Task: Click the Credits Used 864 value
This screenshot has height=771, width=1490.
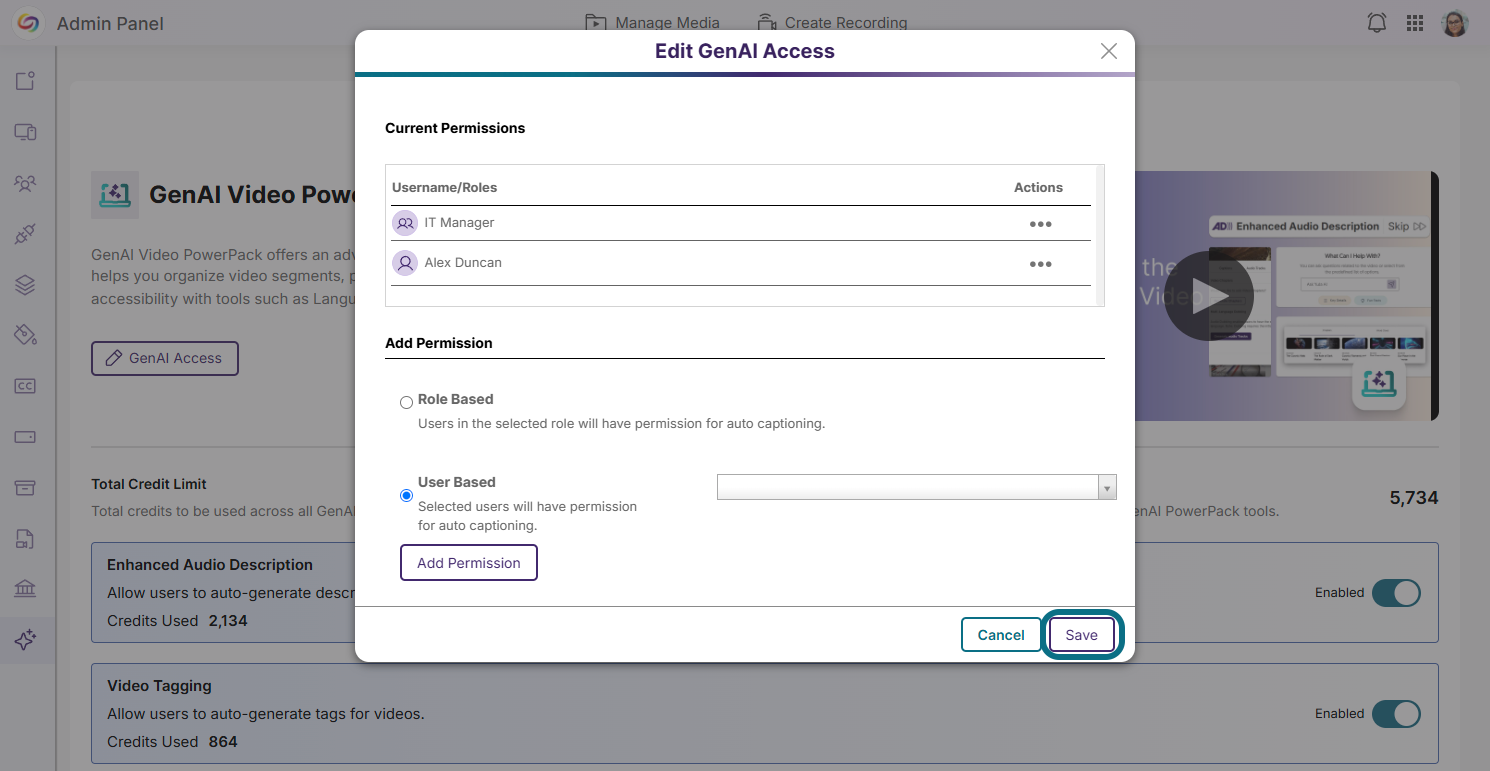Action: click(223, 742)
